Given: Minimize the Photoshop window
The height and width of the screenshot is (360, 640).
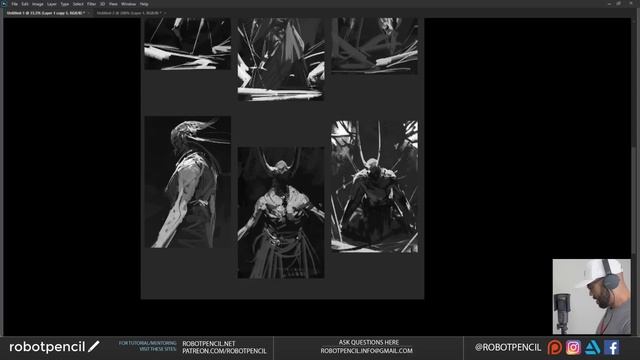Looking at the screenshot, I should coord(609,4).
